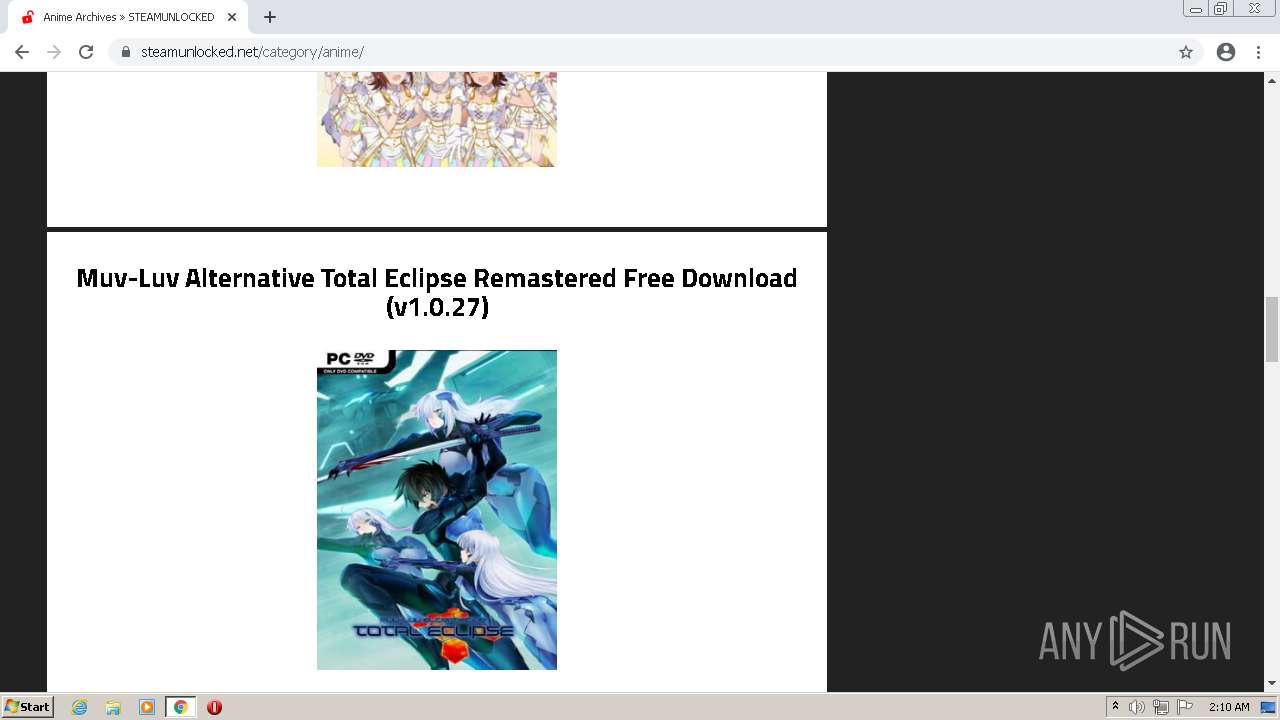This screenshot has width=1280, height=720.
Task: Close the Anime Archives tab
Action: coord(232,17)
